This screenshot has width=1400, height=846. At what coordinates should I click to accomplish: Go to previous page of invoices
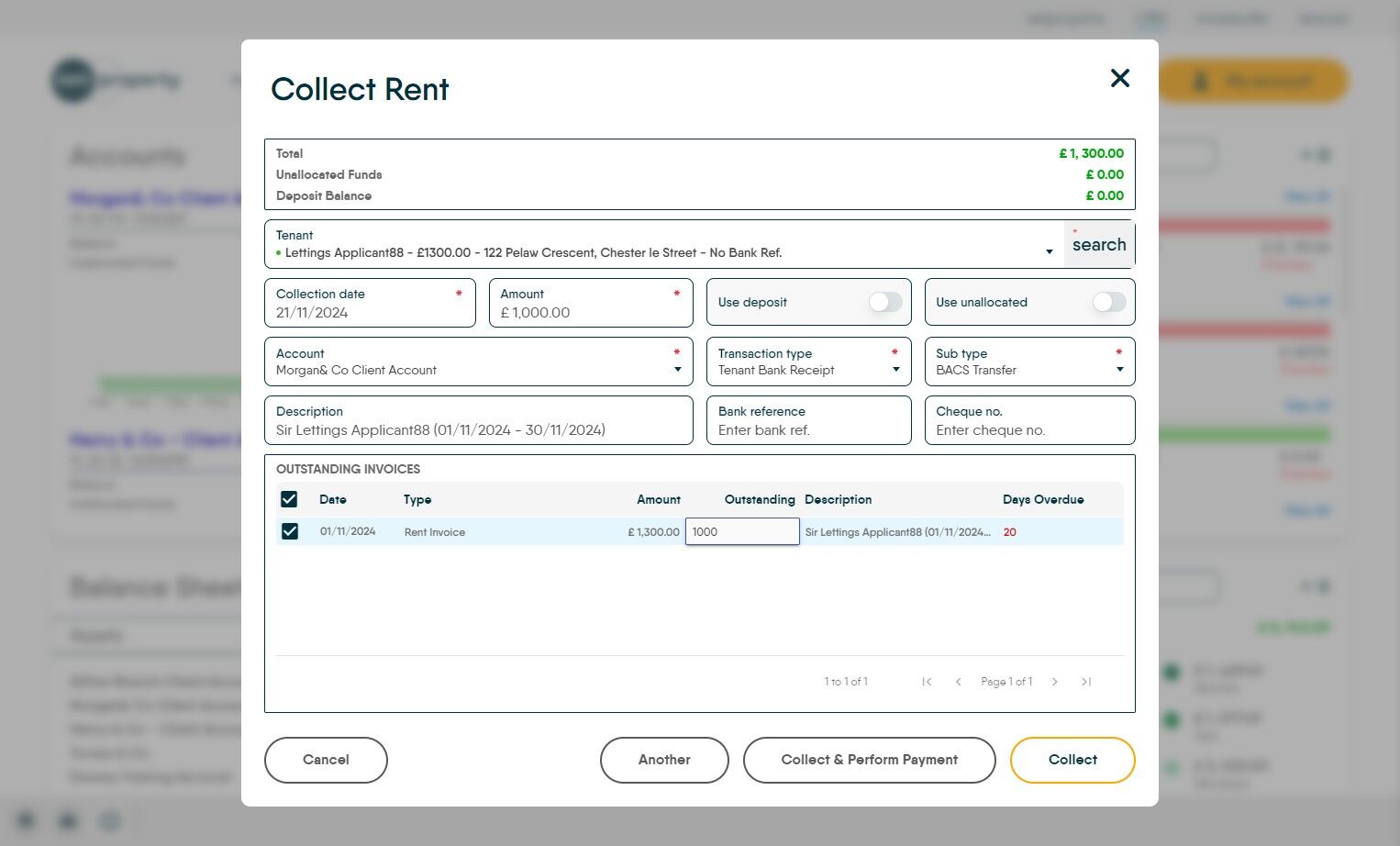click(958, 682)
